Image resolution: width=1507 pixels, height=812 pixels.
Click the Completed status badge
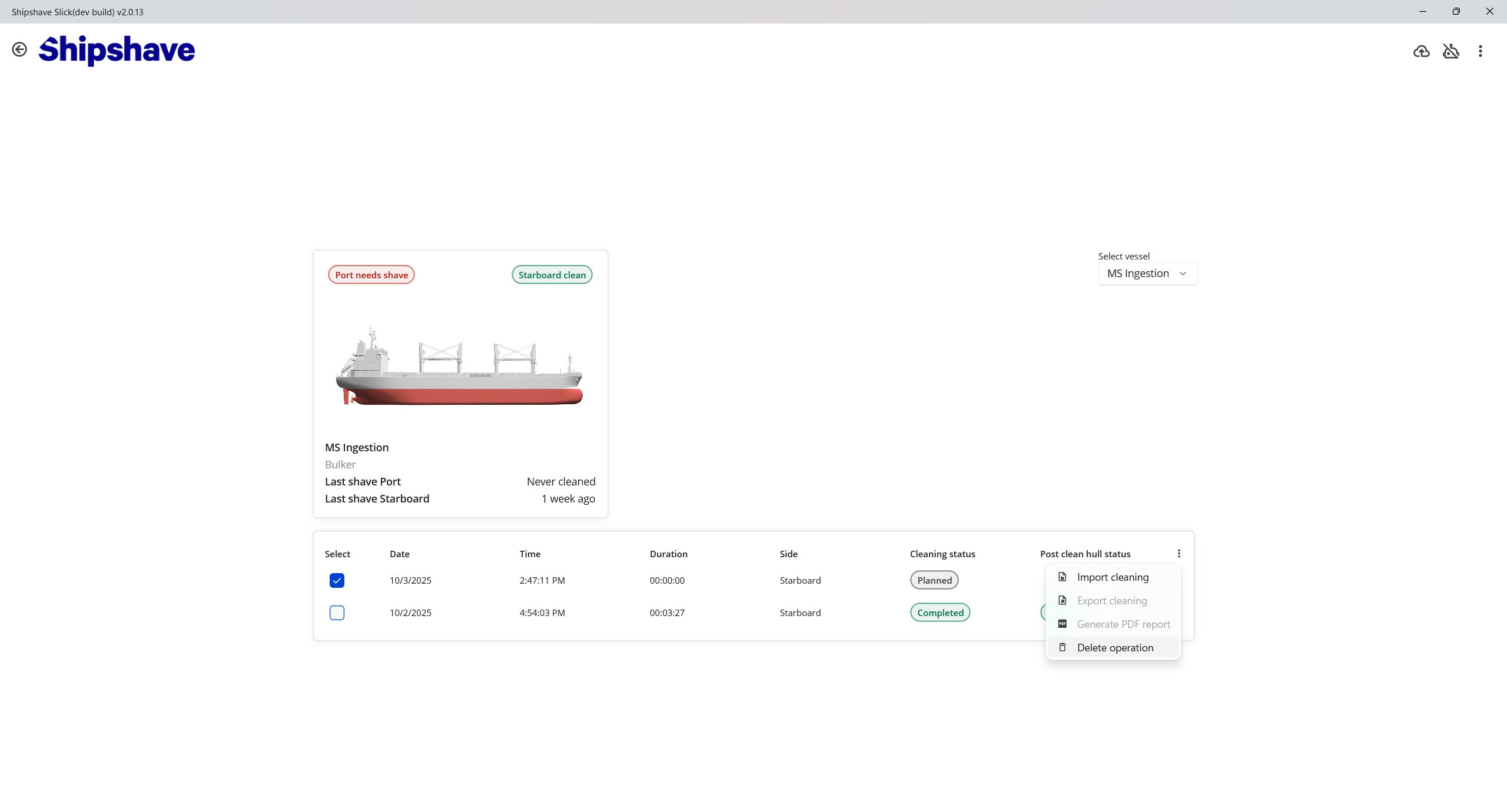[940, 613]
